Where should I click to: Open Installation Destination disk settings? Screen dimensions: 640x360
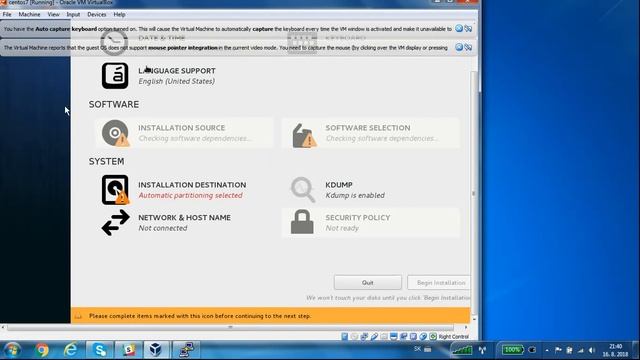(174, 190)
